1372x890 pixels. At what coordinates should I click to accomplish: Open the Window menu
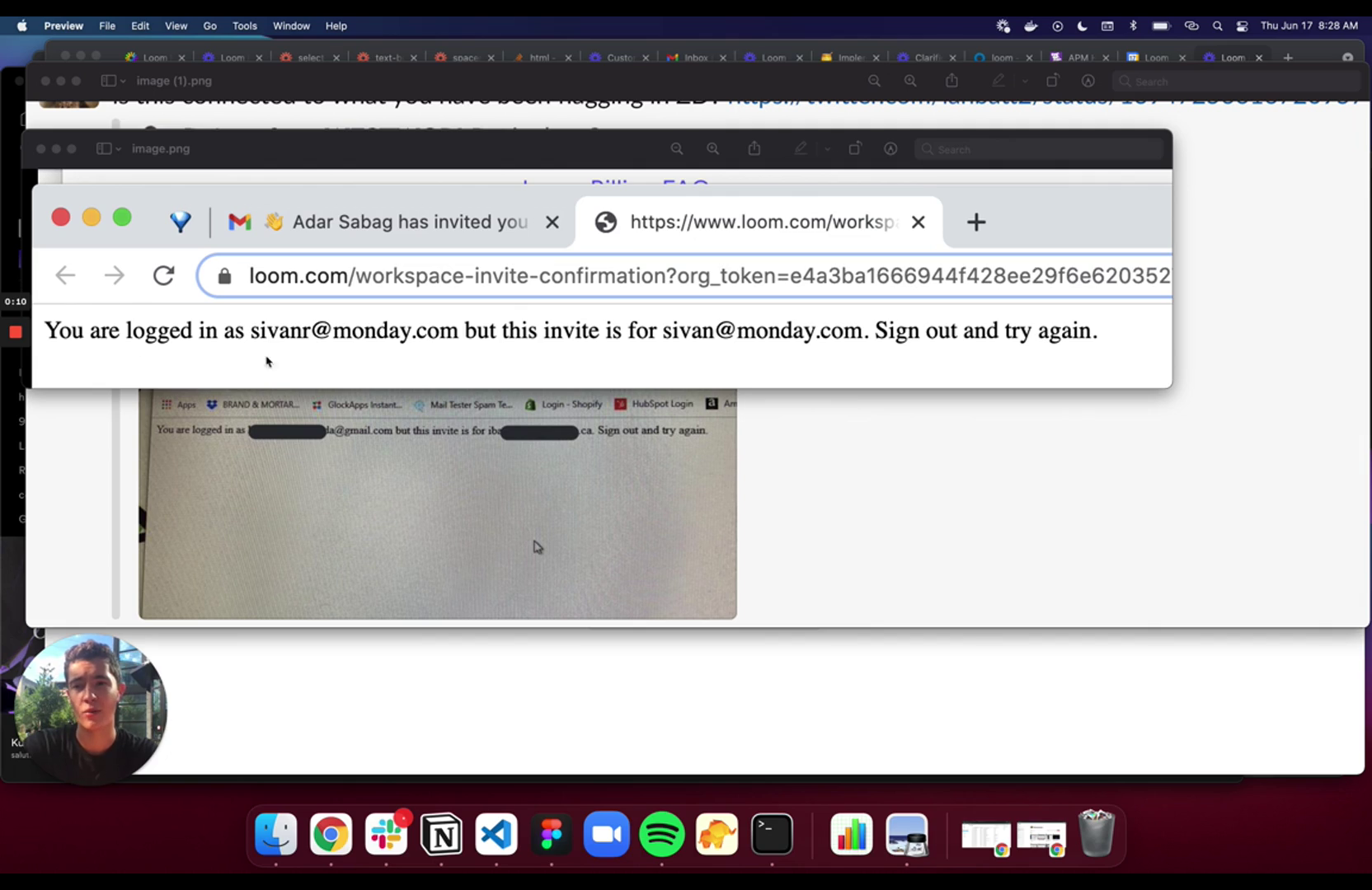(x=291, y=26)
